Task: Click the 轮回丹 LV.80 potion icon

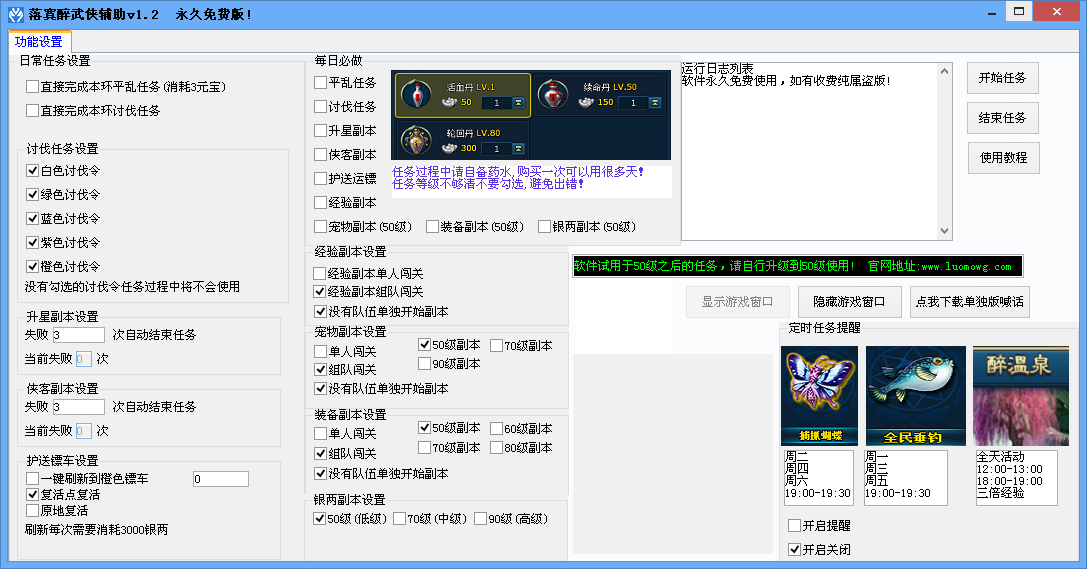Action: tap(417, 141)
